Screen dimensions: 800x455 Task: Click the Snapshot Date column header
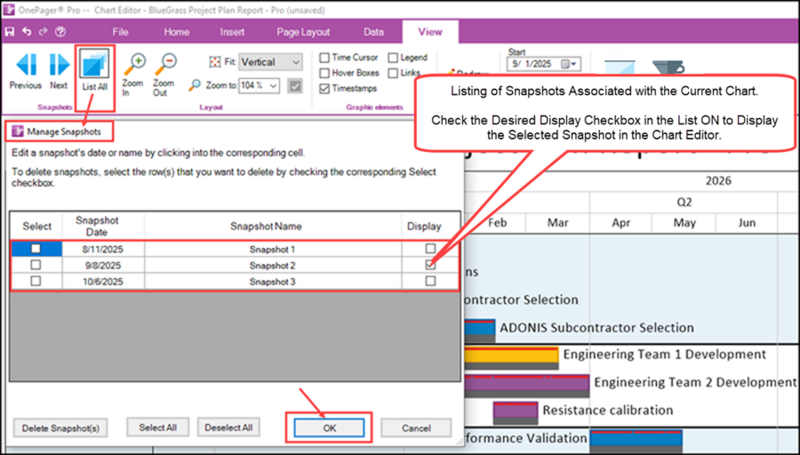(x=103, y=226)
